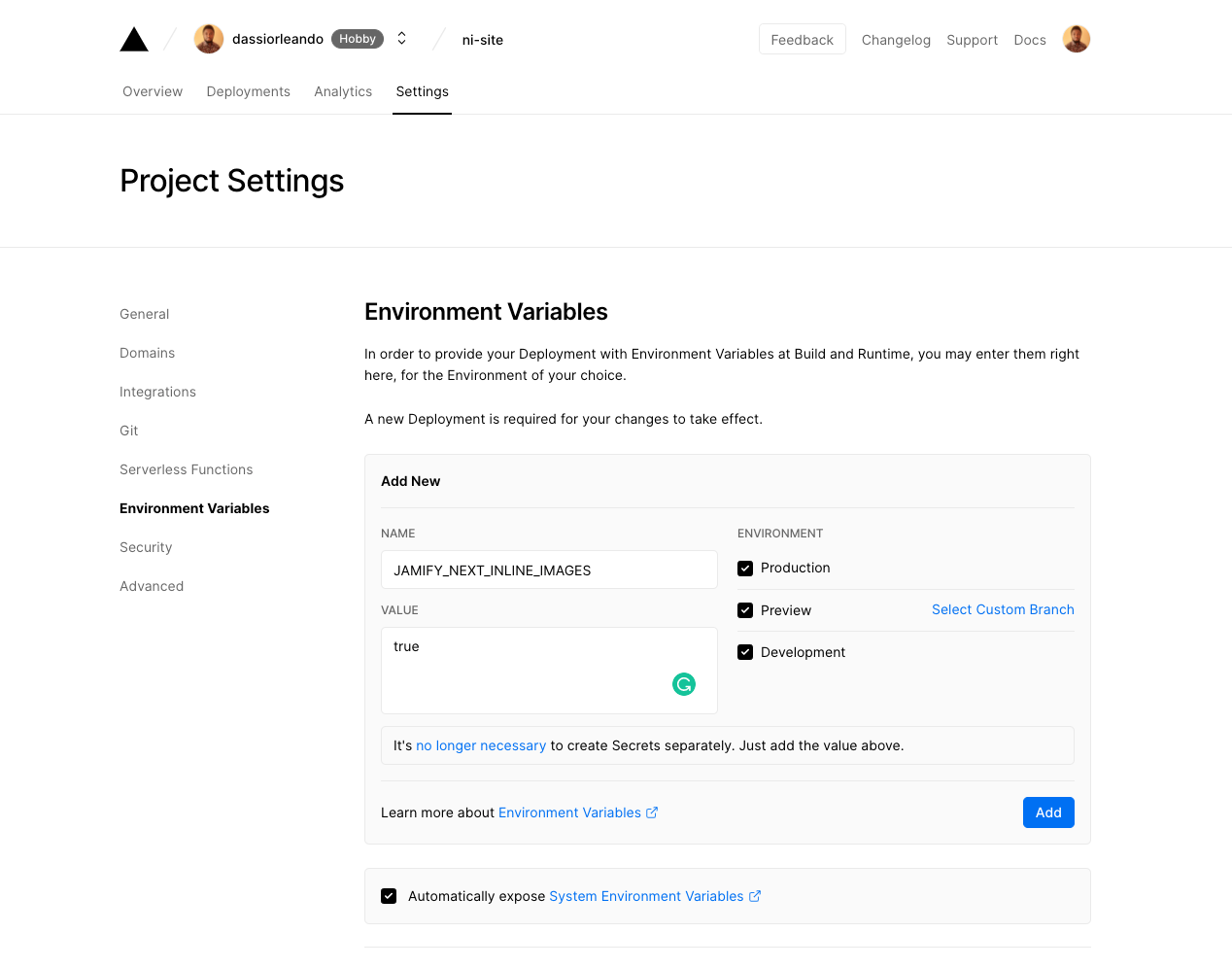Open the team scope switcher chevrons
This screenshot has width=1232, height=967.
(401, 39)
